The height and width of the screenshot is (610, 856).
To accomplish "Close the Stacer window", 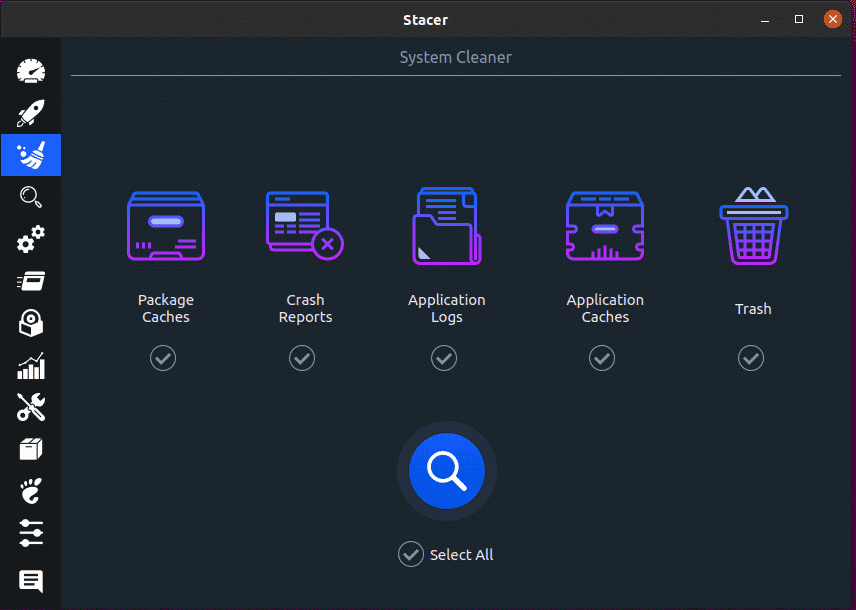I will (833, 20).
